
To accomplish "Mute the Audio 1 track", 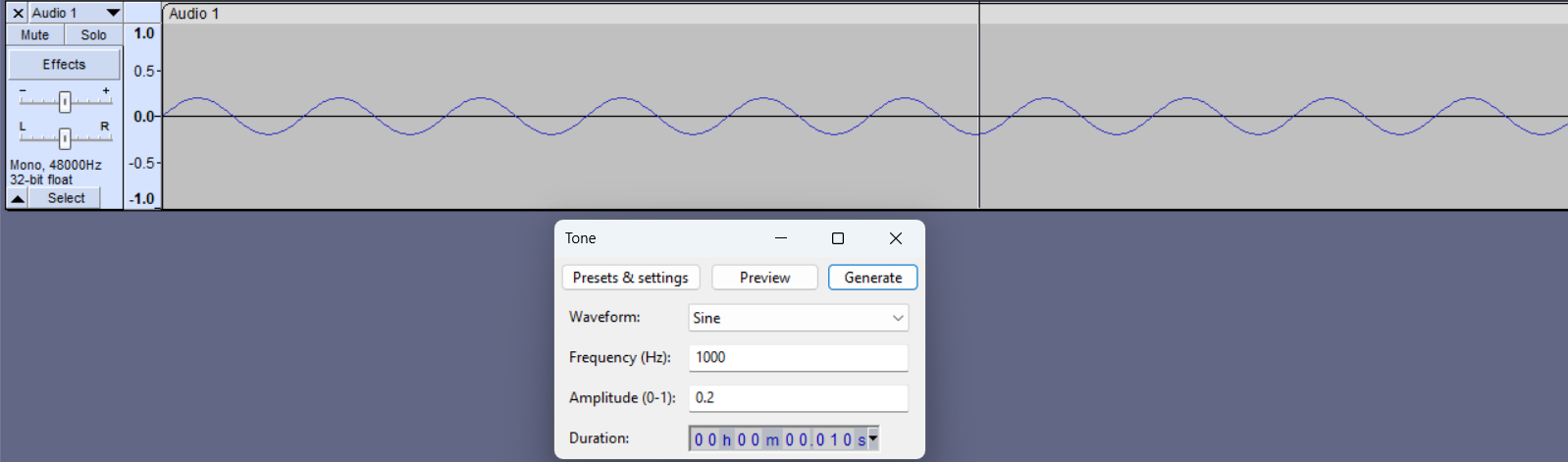I will click(35, 34).
